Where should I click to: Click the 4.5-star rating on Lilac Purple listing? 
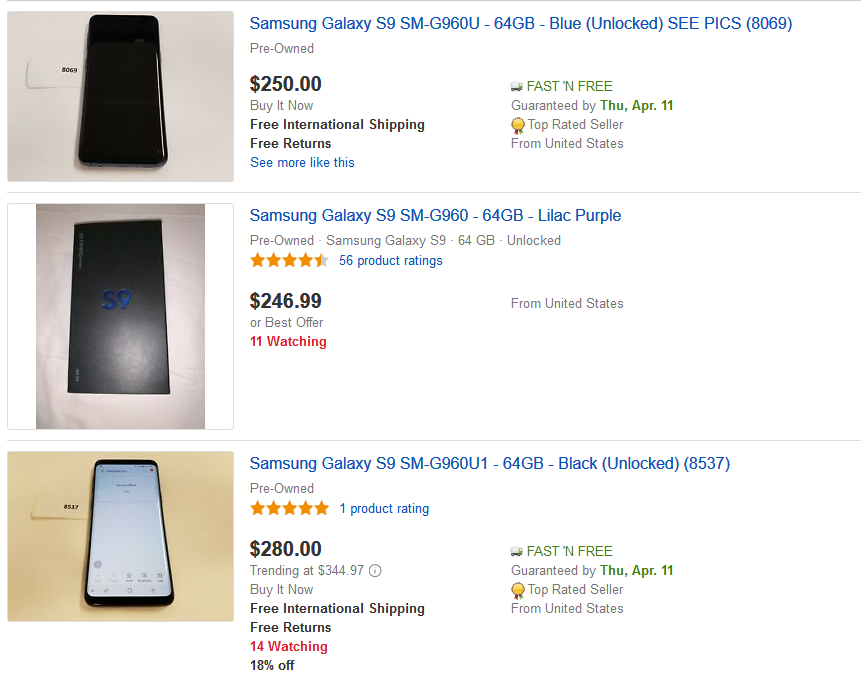[x=289, y=261]
